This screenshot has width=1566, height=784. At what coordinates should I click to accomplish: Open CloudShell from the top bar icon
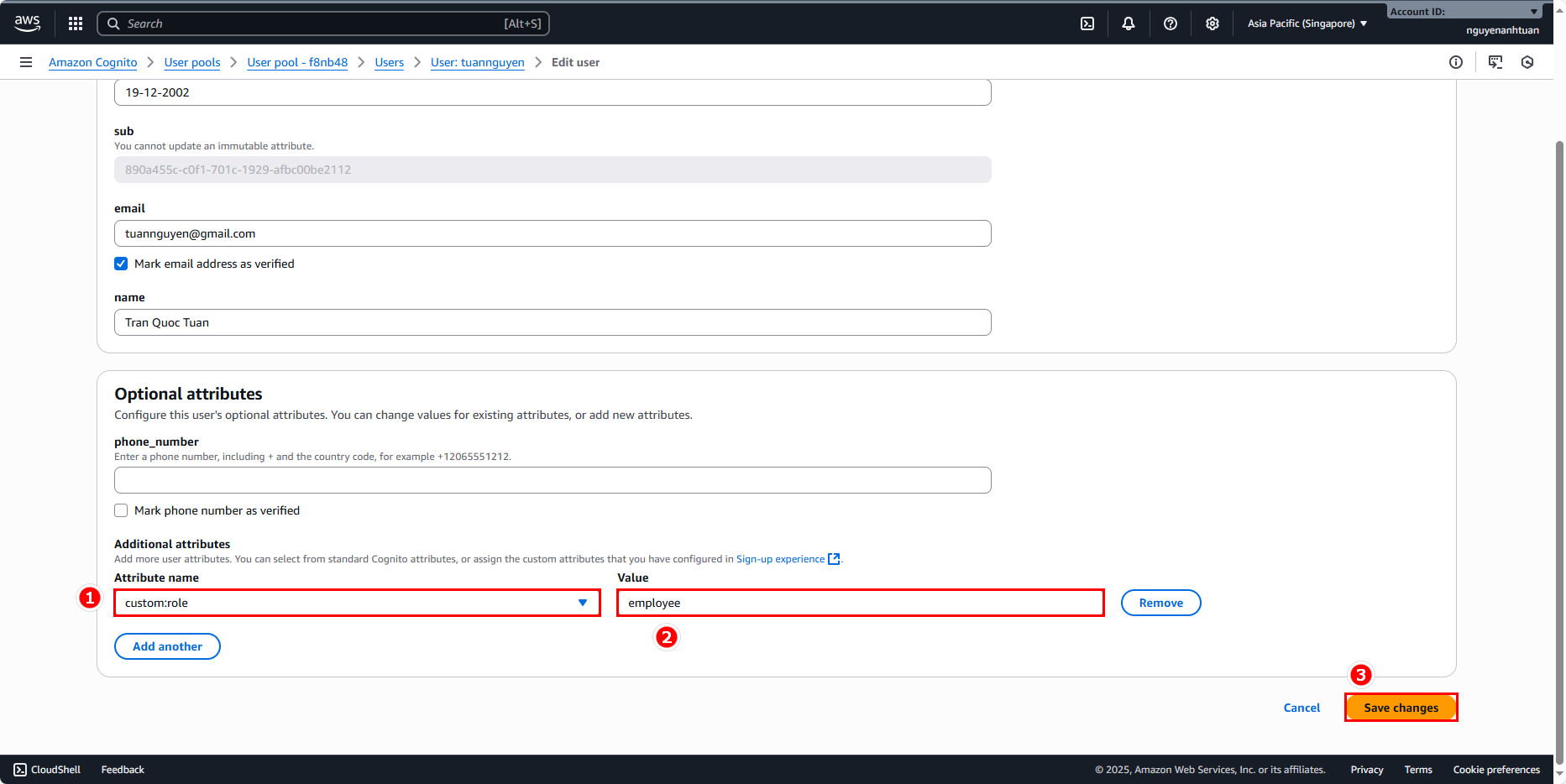pyautogui.click(x=1087, y=24)
